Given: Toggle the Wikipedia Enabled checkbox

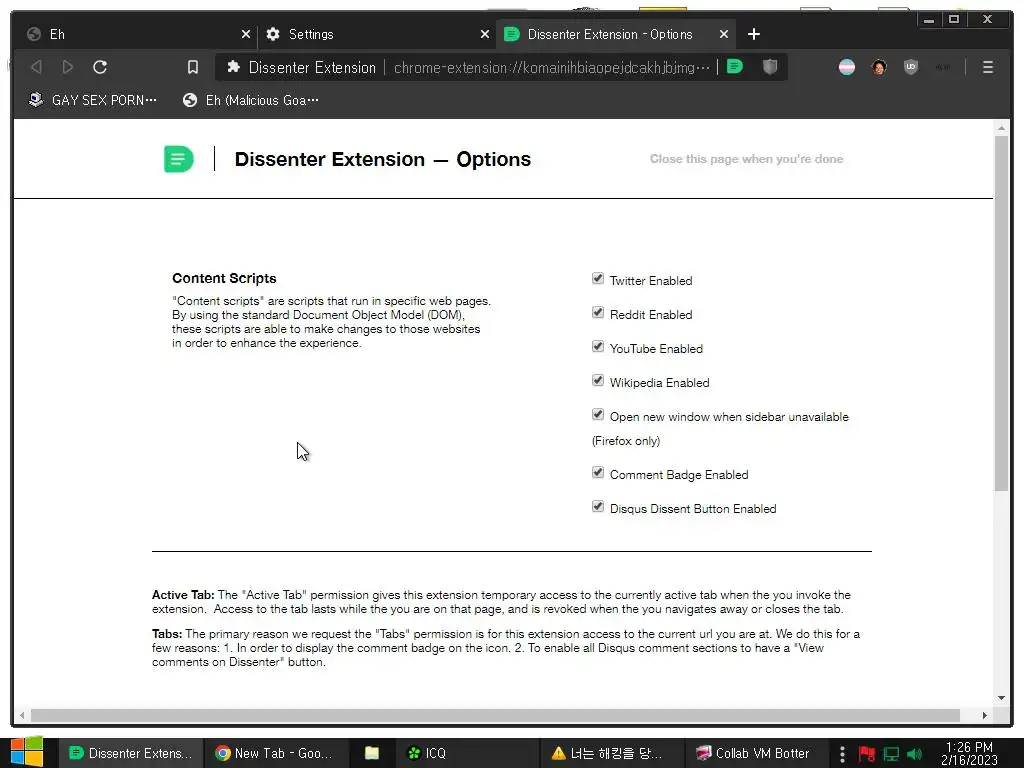Looking at the screenshot, I should pos(598,381).
